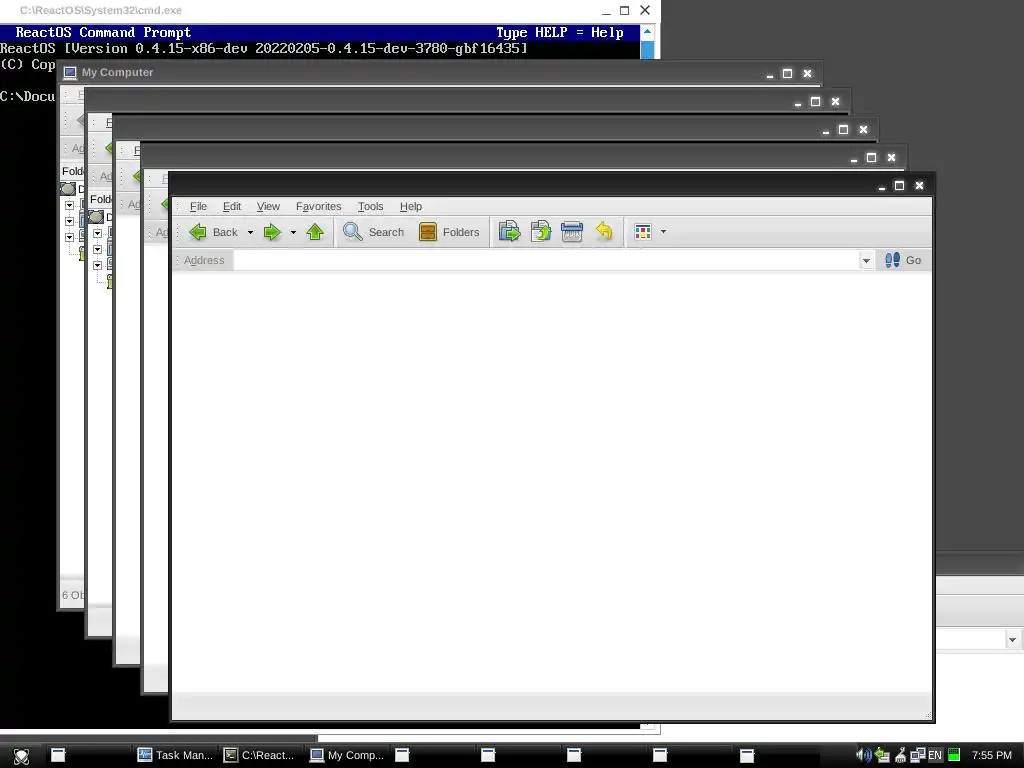Image resolution: width=1024 pixels, height=768 pixels.
Task: Open the Favorites menu
Action: click(319, 206)
